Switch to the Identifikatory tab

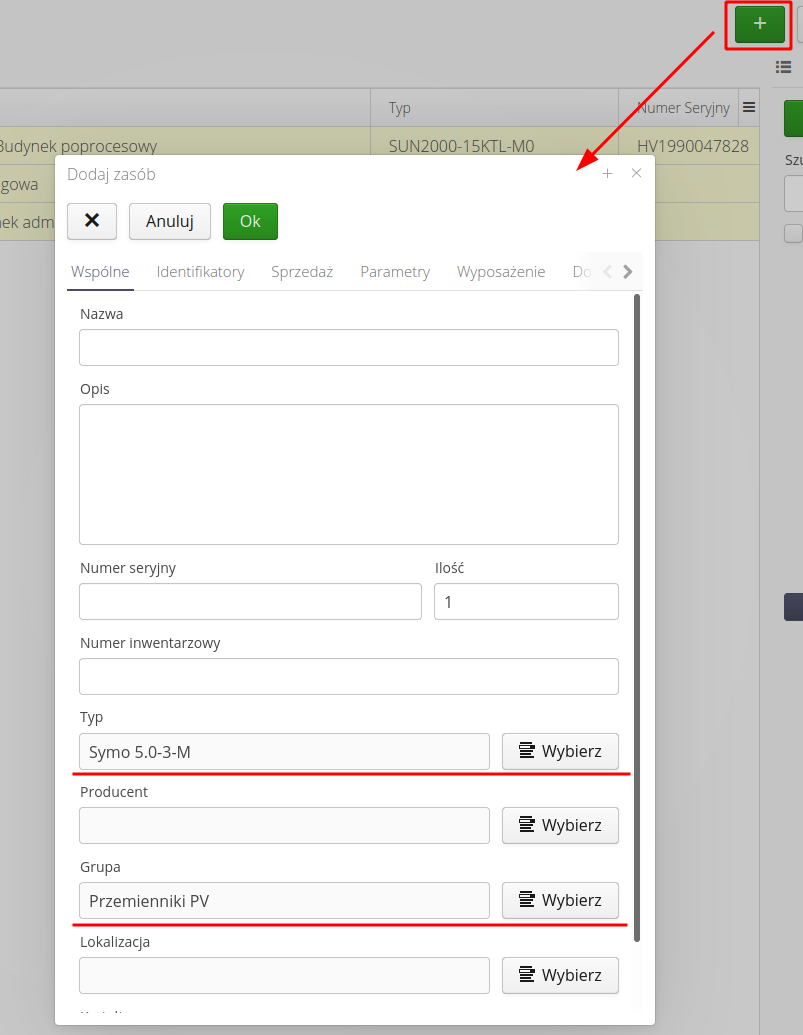click(x=200, y=272)
